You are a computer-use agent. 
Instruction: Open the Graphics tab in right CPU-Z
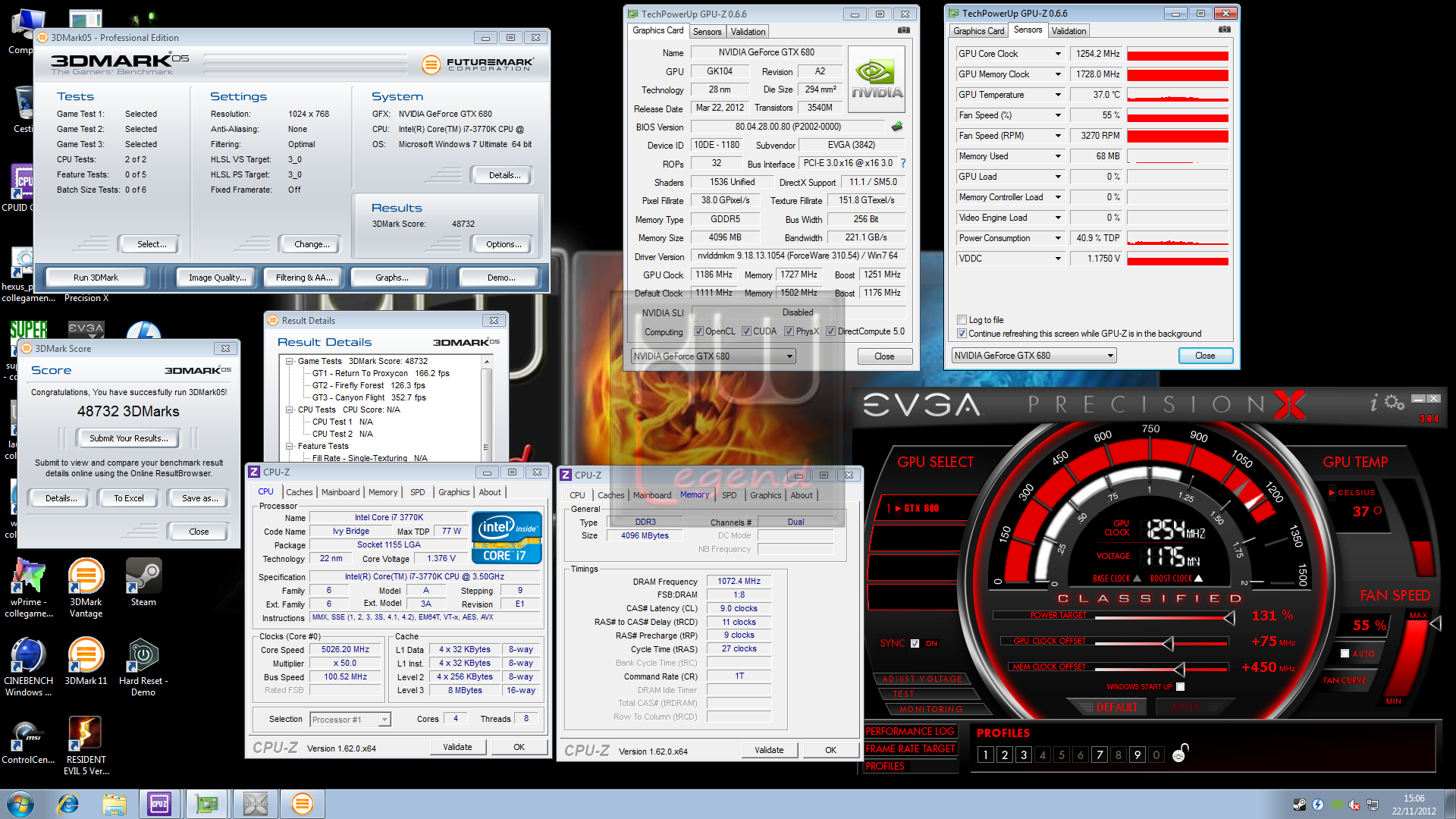(765, 495)
